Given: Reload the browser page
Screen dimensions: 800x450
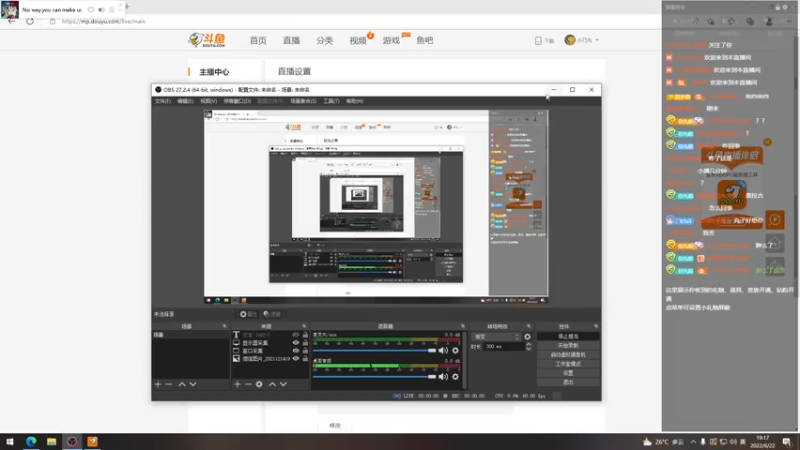Looking at the screenshot, I should click(30, 21).
